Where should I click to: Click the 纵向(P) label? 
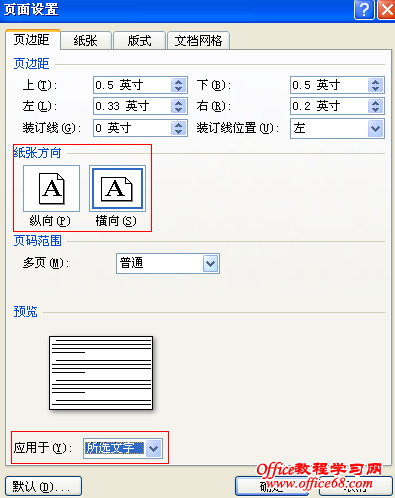50,221
